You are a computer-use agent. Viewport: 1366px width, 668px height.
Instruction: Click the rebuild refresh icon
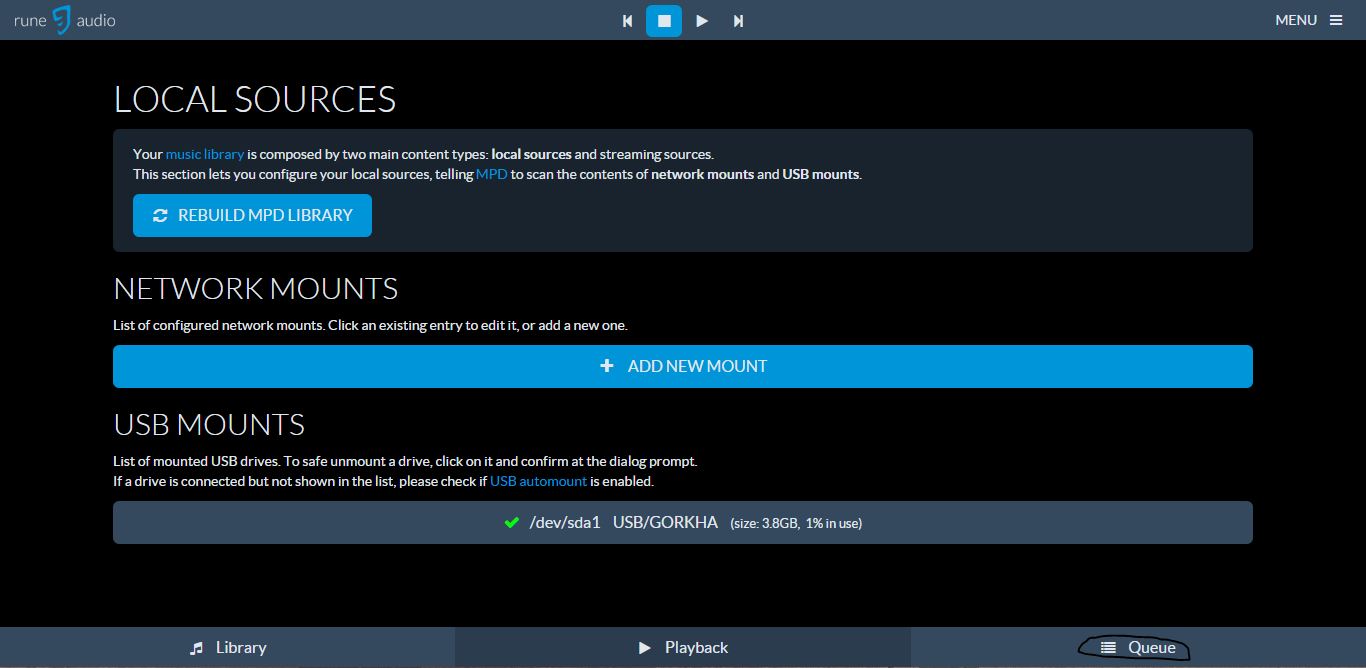click(x=159, y=215)
